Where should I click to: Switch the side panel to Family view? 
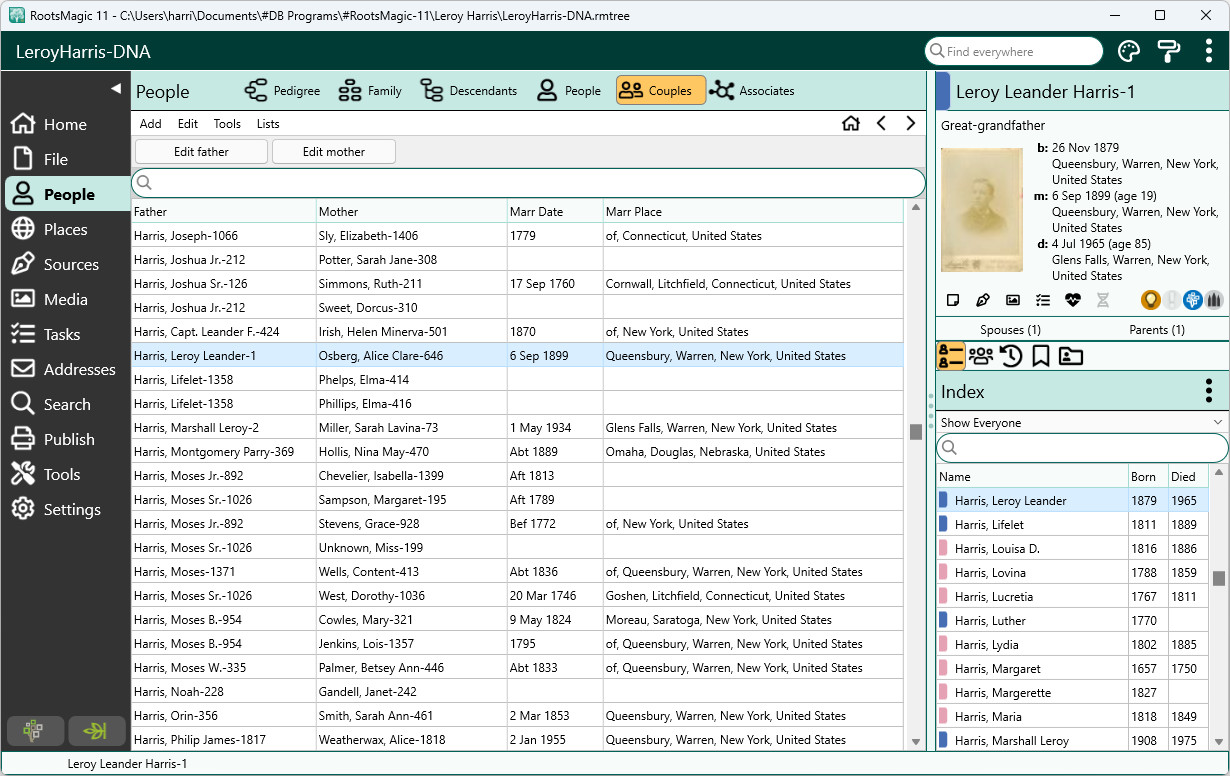pyautogui.click(x=981, y=356)
